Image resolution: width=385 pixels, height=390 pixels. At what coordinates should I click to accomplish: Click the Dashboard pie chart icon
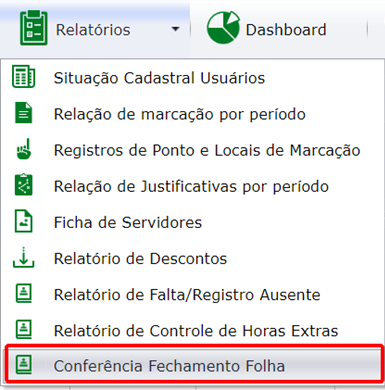point(223,27)
